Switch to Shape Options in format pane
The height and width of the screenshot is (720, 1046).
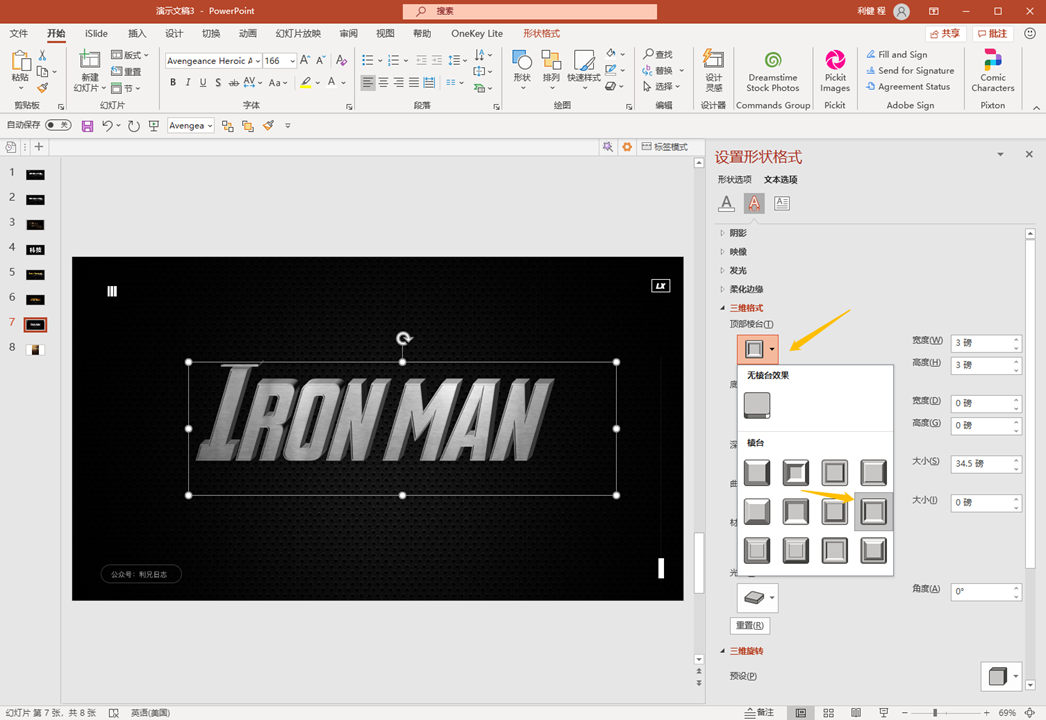point(734,179)
